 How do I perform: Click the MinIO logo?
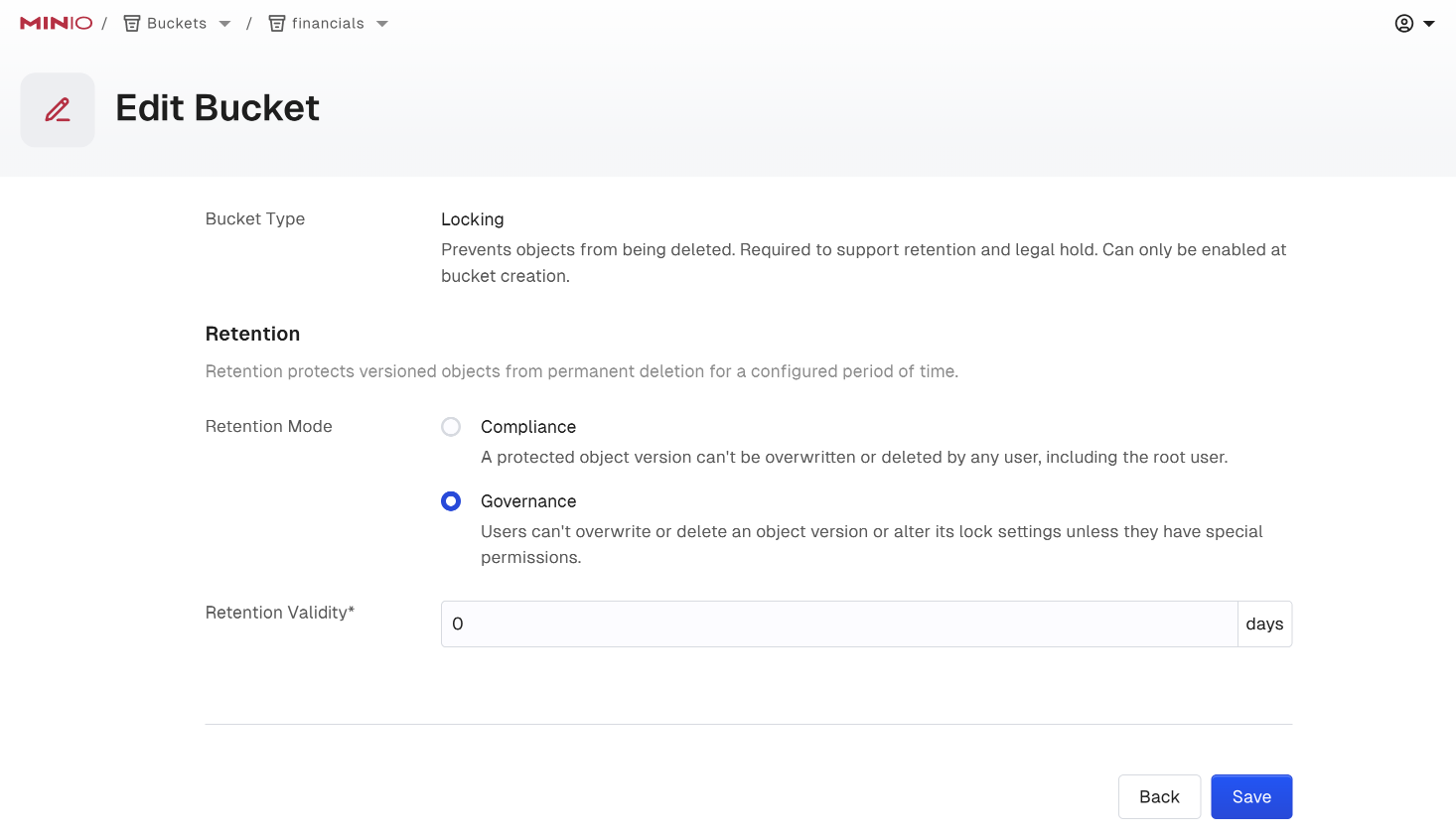pyautogui.click(x=56, y=23)
